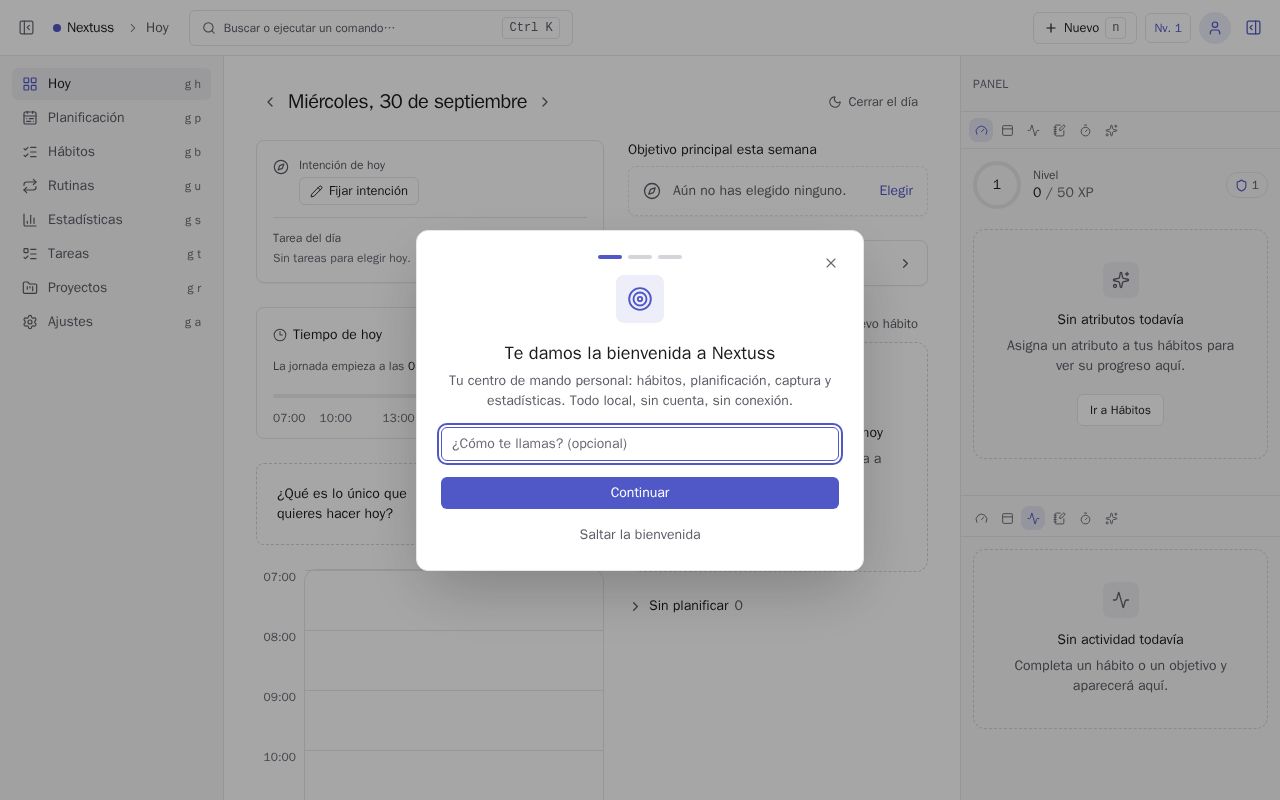Click the Continuar button
This screenshot has width=1280, height=800.
[640, 493]
